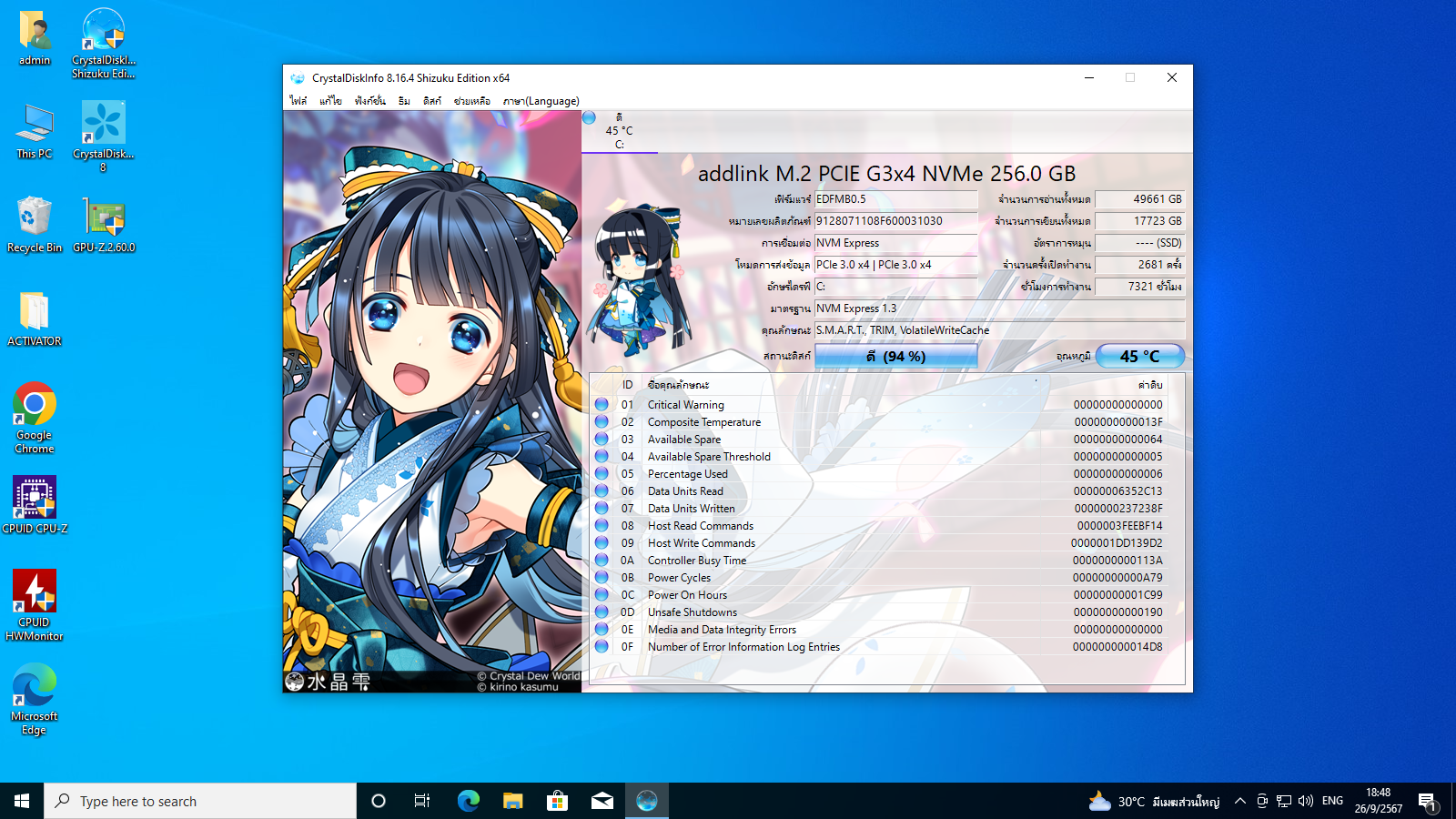
Task: Launch CPUID HWMonitor from desktop
Action: (x=35, y=605)
